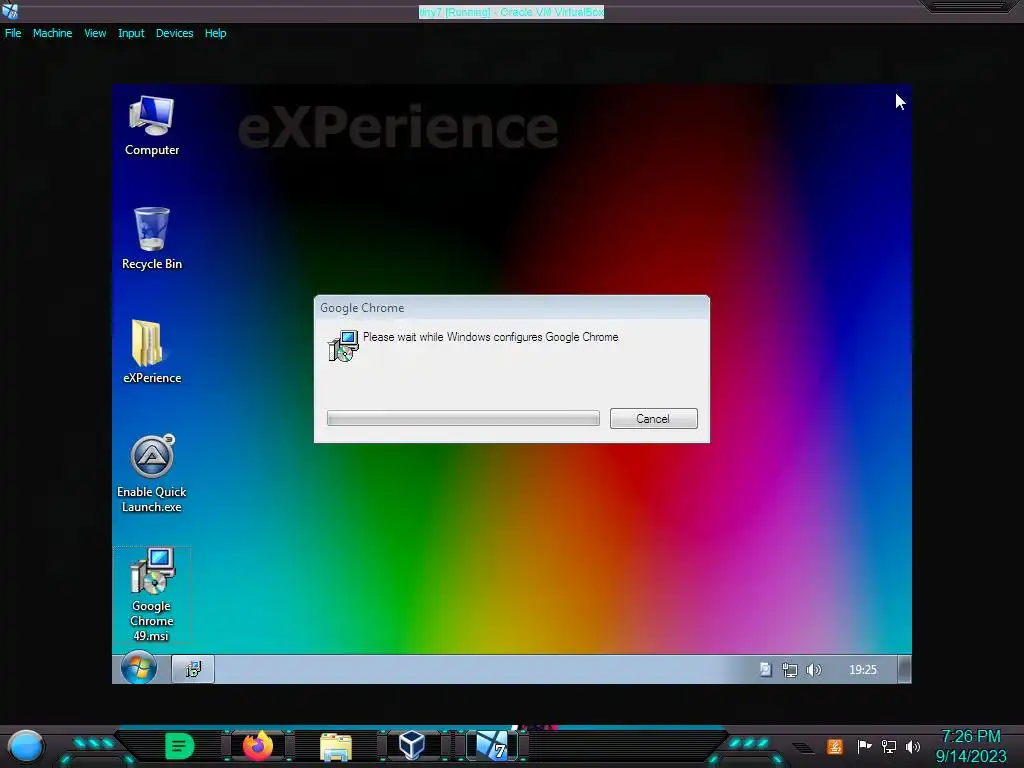Screen dimensions: 1024x768
Task: Open VirtualBox Help menu
Action: click(215, 33)
